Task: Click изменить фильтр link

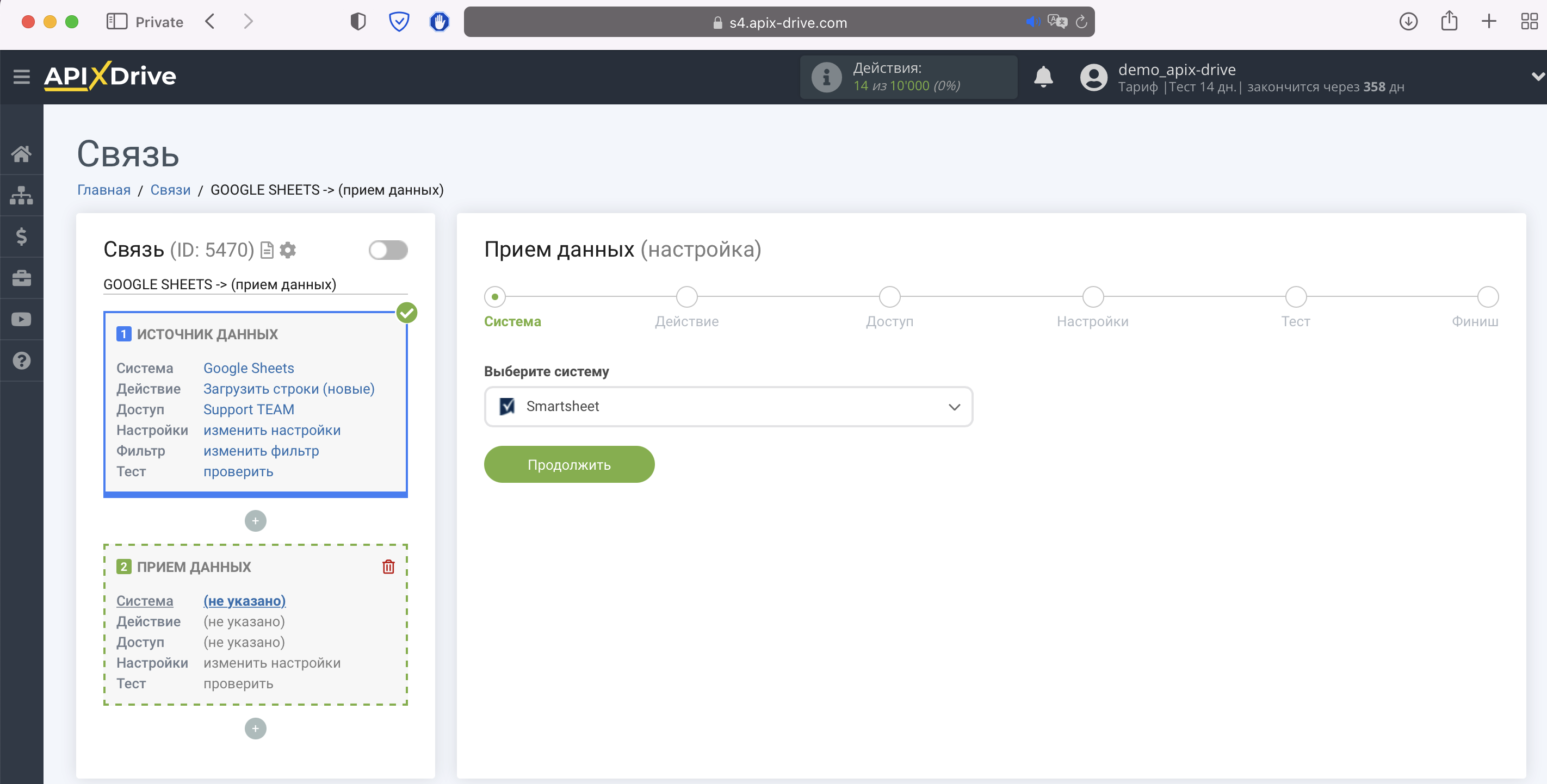Action: tap(261, 451)
